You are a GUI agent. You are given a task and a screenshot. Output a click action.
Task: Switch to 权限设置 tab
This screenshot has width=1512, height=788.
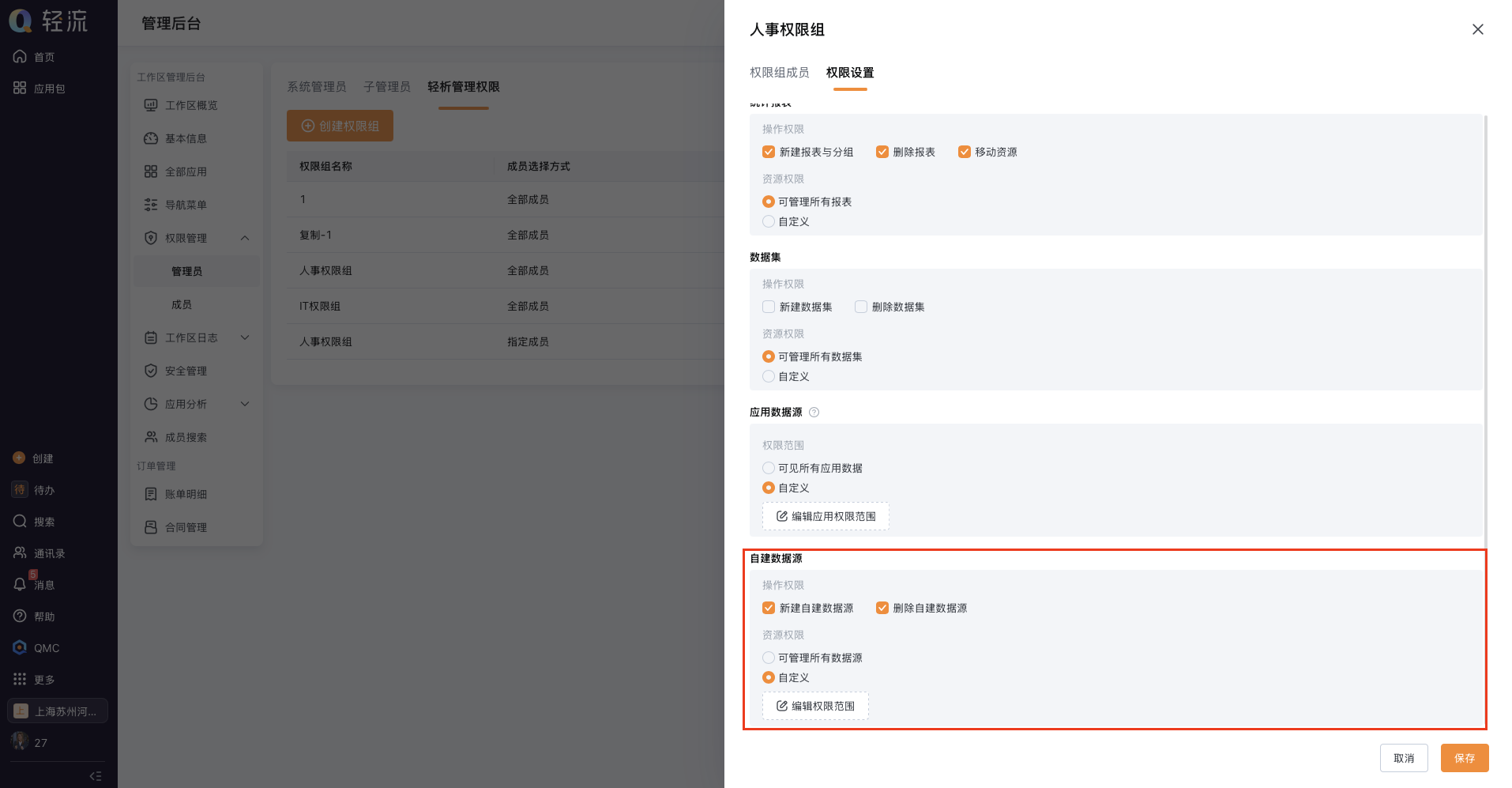click(850, 72)
